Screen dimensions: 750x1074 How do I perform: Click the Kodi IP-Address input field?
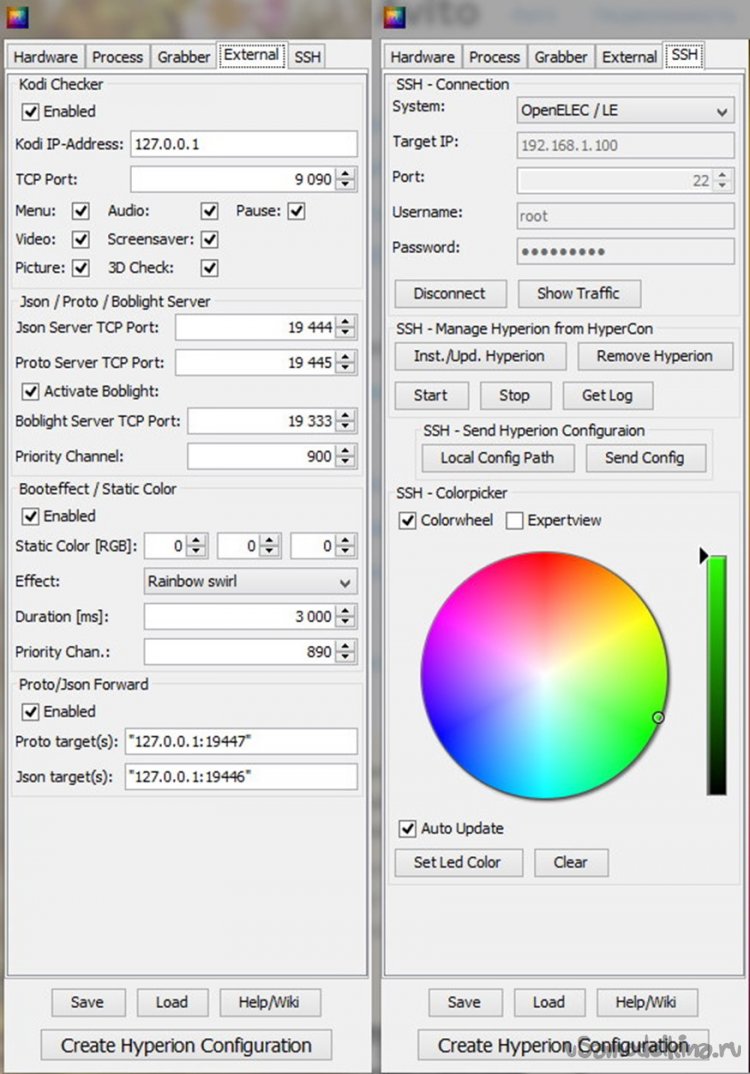243,144
